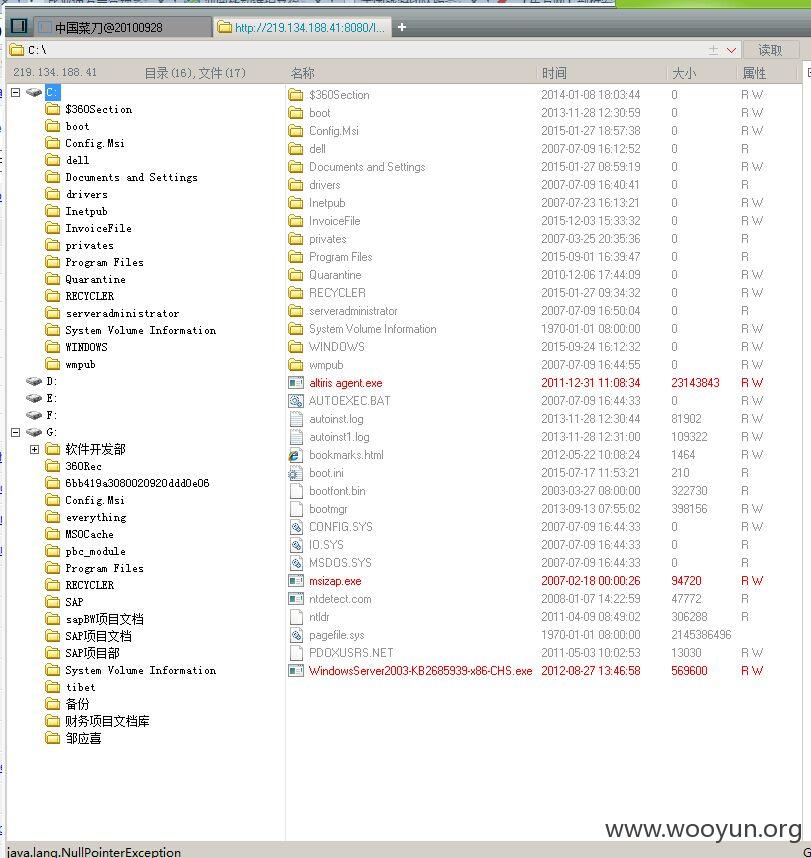
Task: Click the sidebar panel icon at top left
Action: pyautogui.click(x=19, y=26)
